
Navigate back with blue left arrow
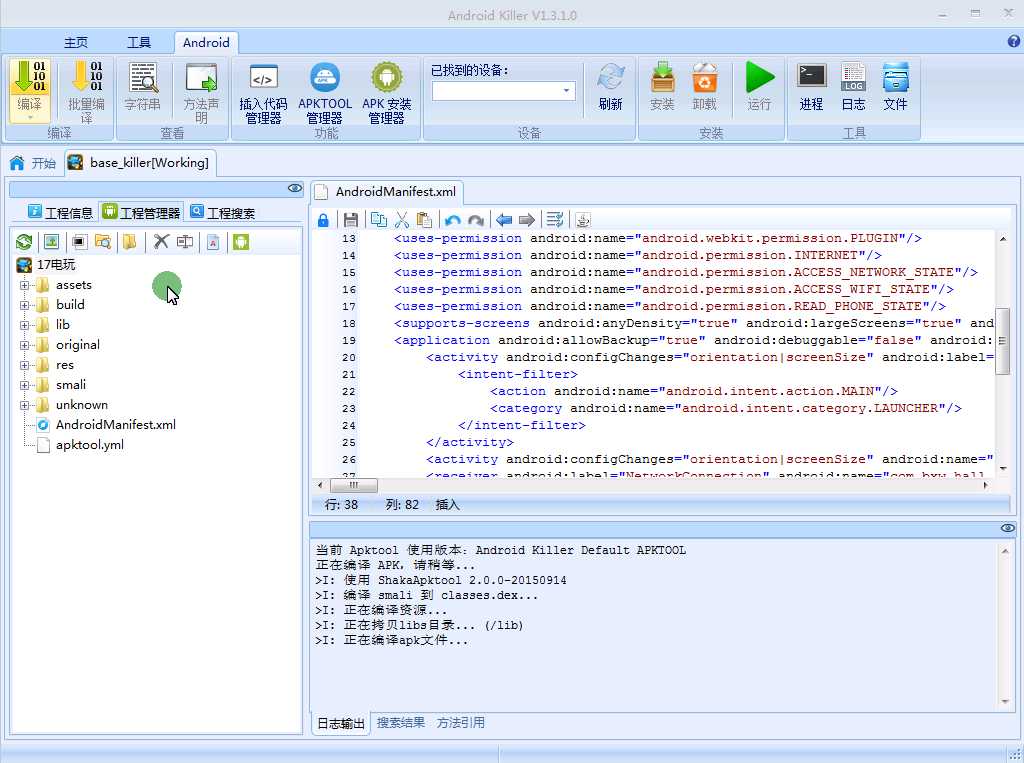[x=504, y=220]
